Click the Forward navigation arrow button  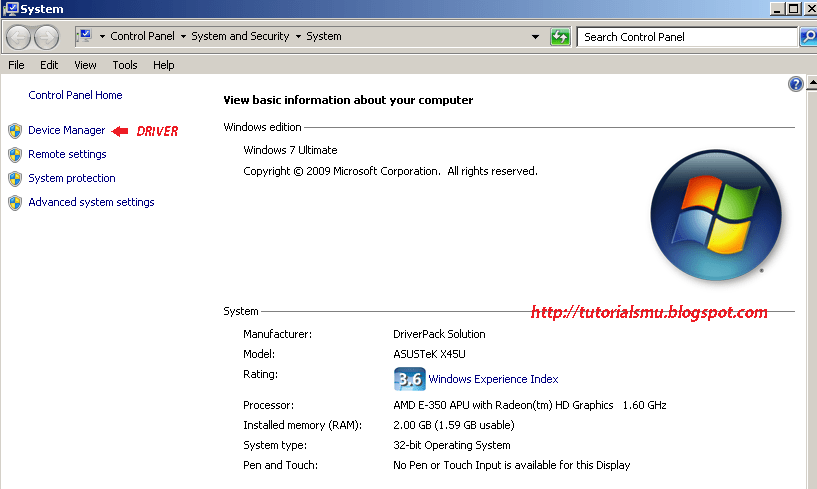(46, 37)
